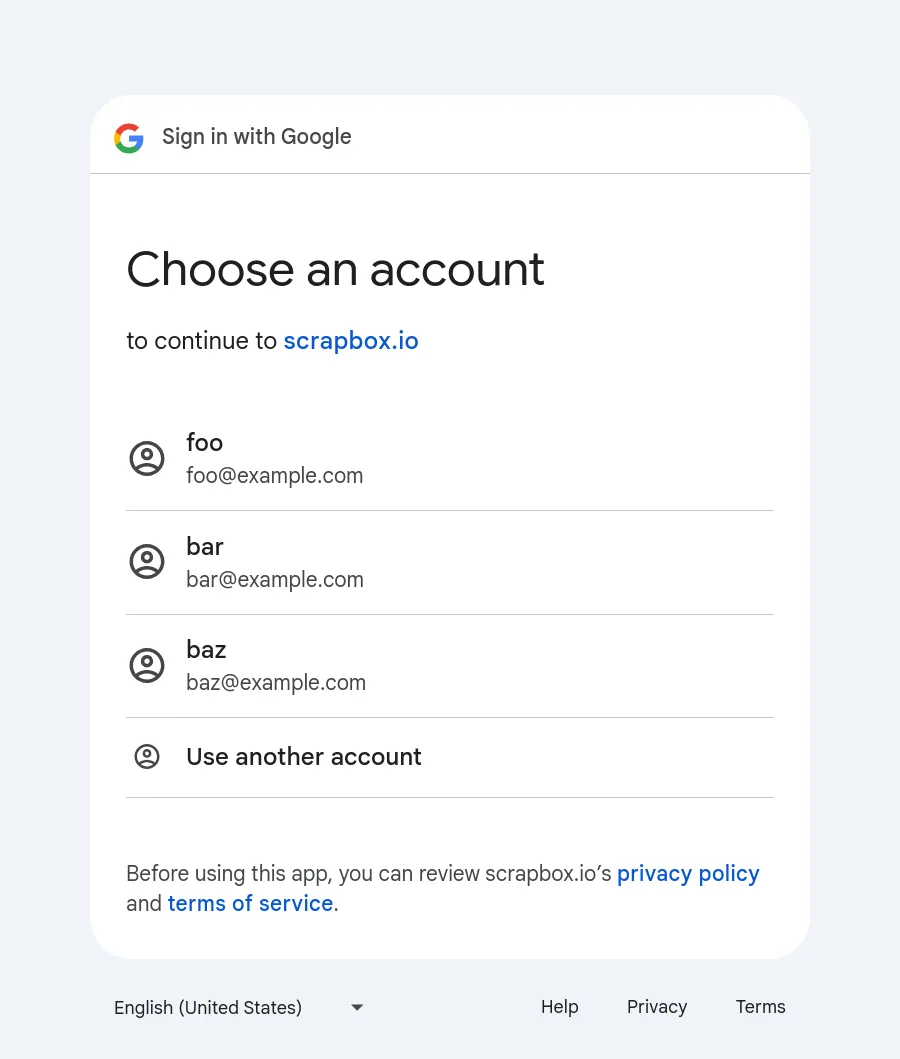Click the Choose an account heading
The width and height of the screenshot is (900, 1059).
coord(335,270)
